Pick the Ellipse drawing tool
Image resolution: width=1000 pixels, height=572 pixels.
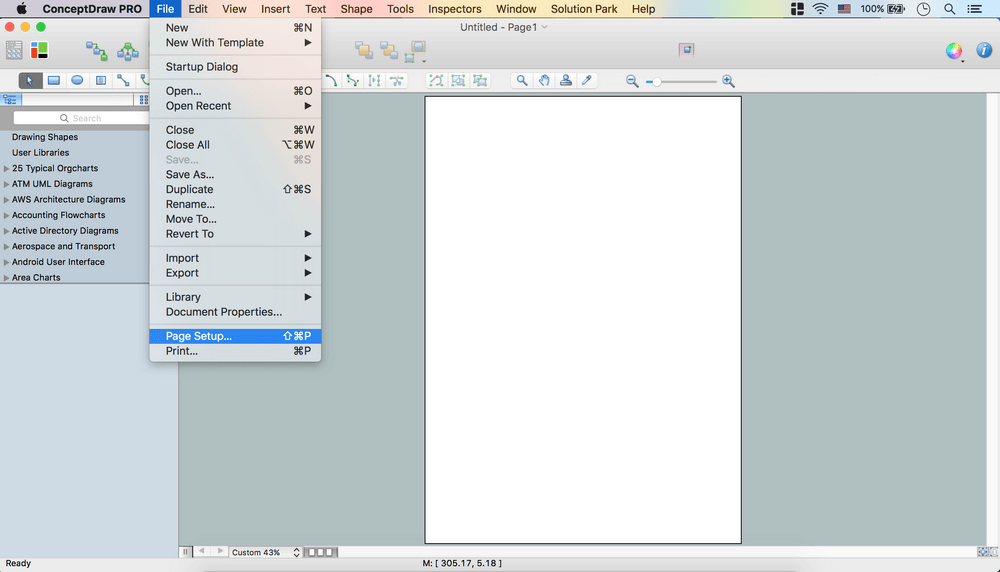click(77, 81)
